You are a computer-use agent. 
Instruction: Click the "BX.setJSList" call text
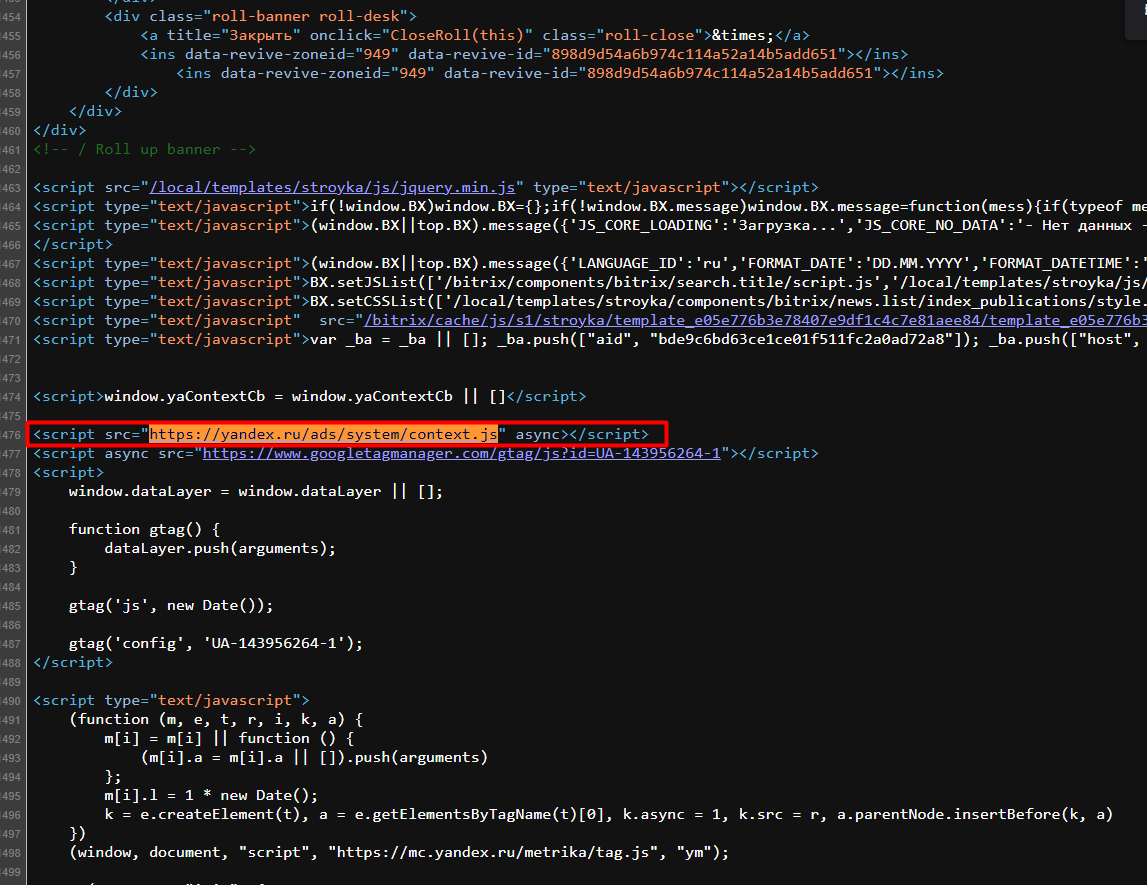pyautogui.click(x=364, y=282)
